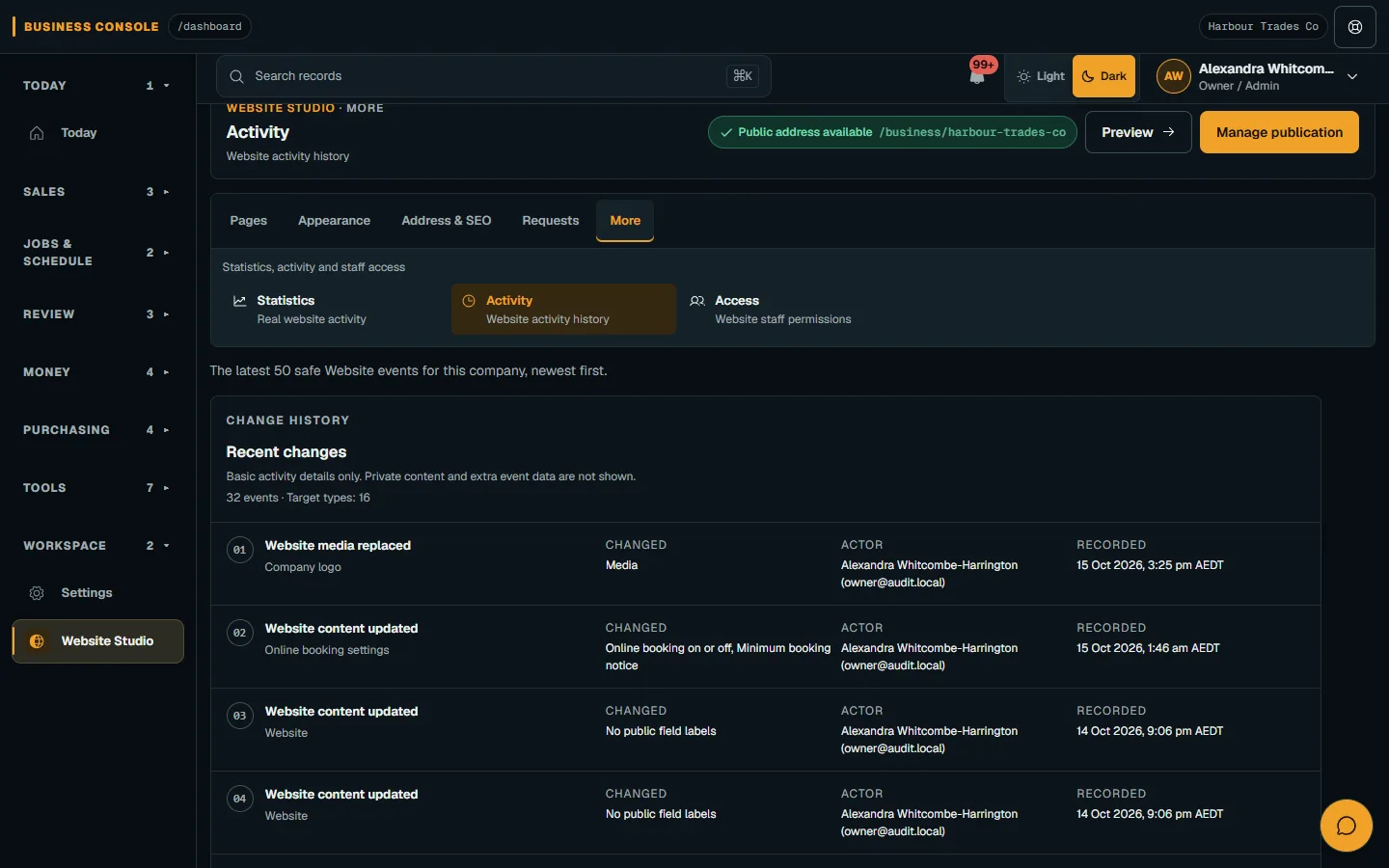Click the support lifebuoy icon at top right
This screenshot has height=868, width=1389.
pyautogui.click(x=1355, y=27)
